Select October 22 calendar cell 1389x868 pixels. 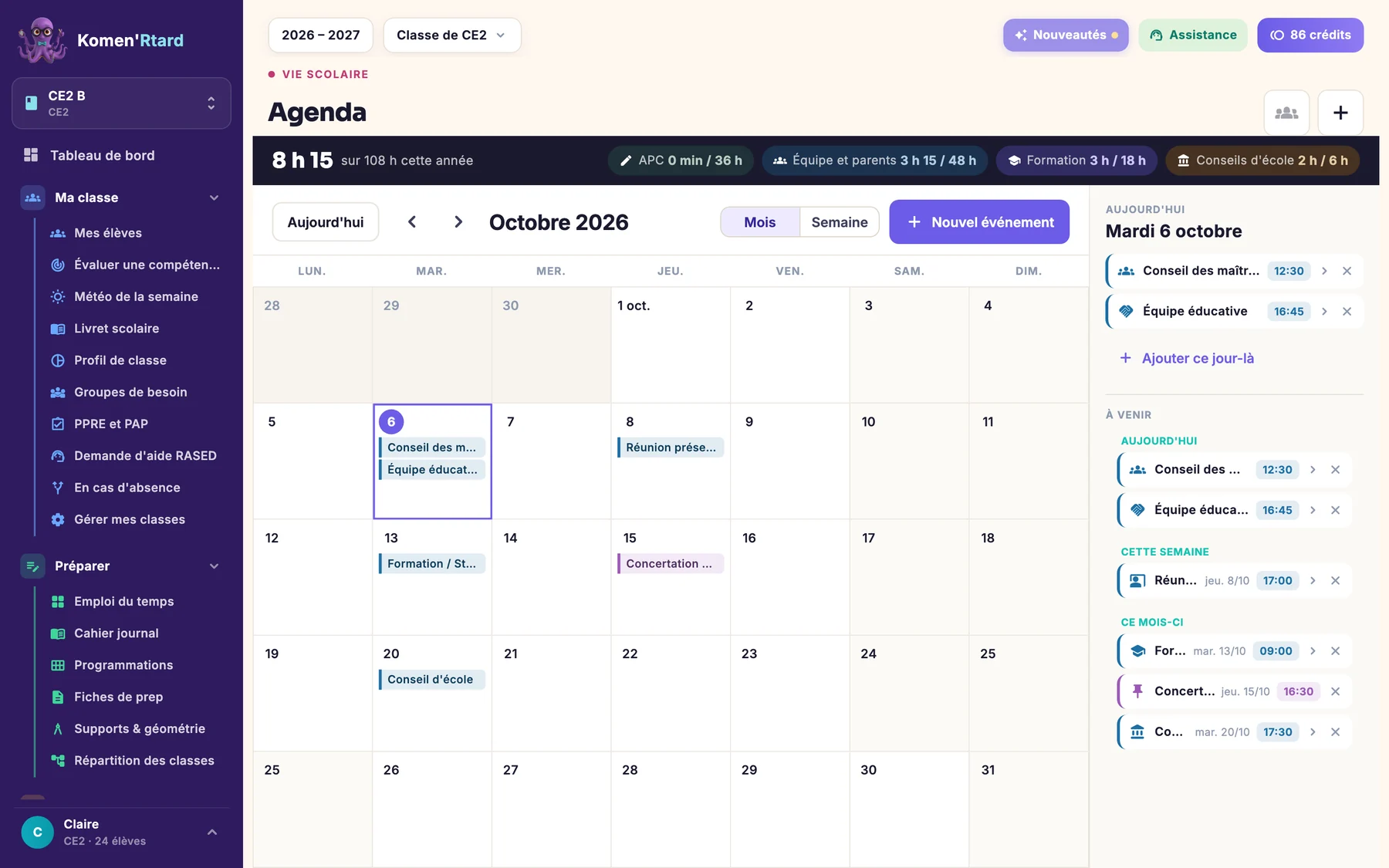tap(671, 694)
